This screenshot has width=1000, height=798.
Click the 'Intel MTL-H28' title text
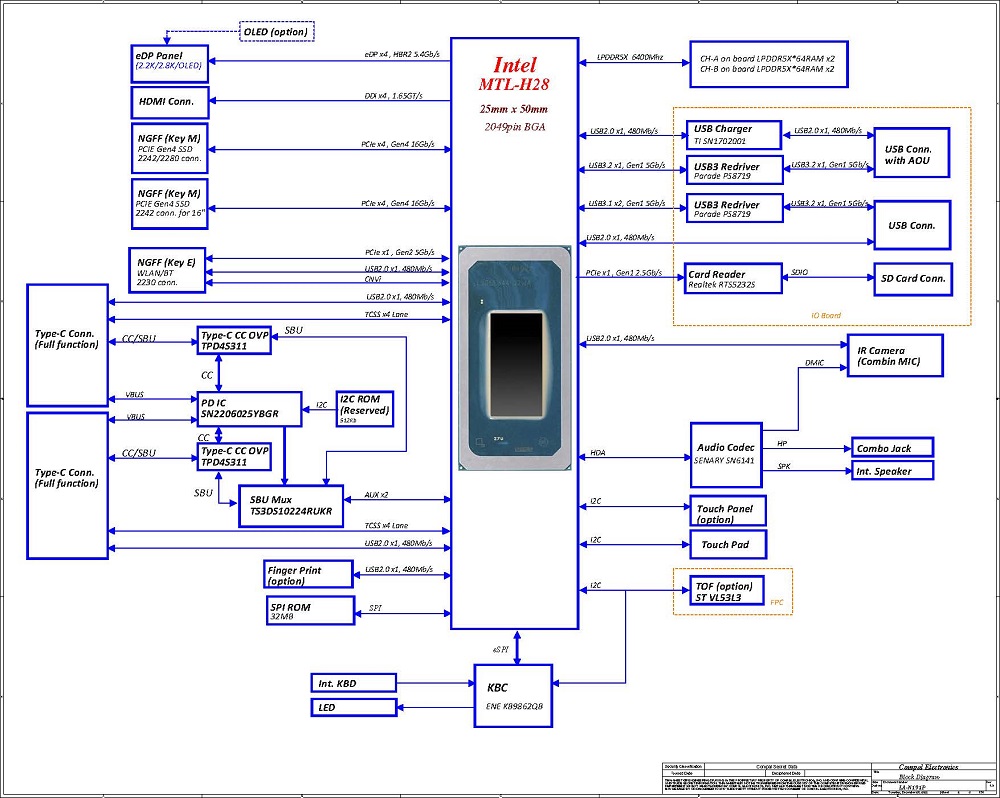(514, 74)
